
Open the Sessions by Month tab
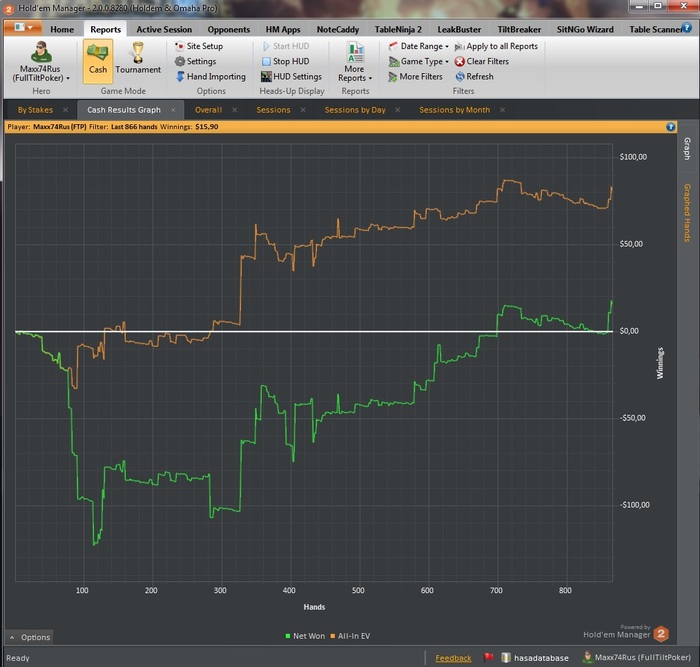pos(454,110)
